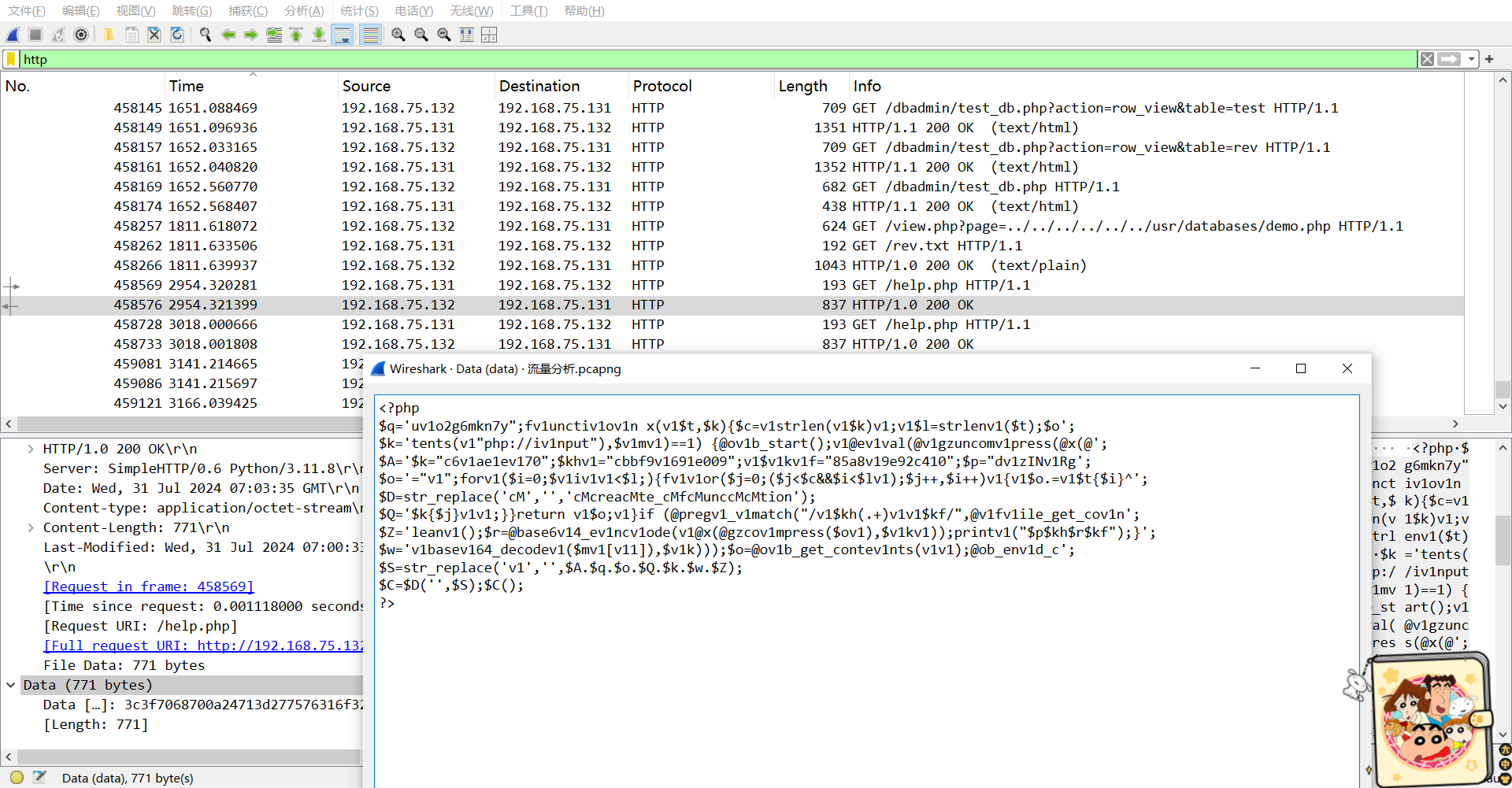Open a capture file
This screenshot has width=1512, height=788.
(109, 35)
